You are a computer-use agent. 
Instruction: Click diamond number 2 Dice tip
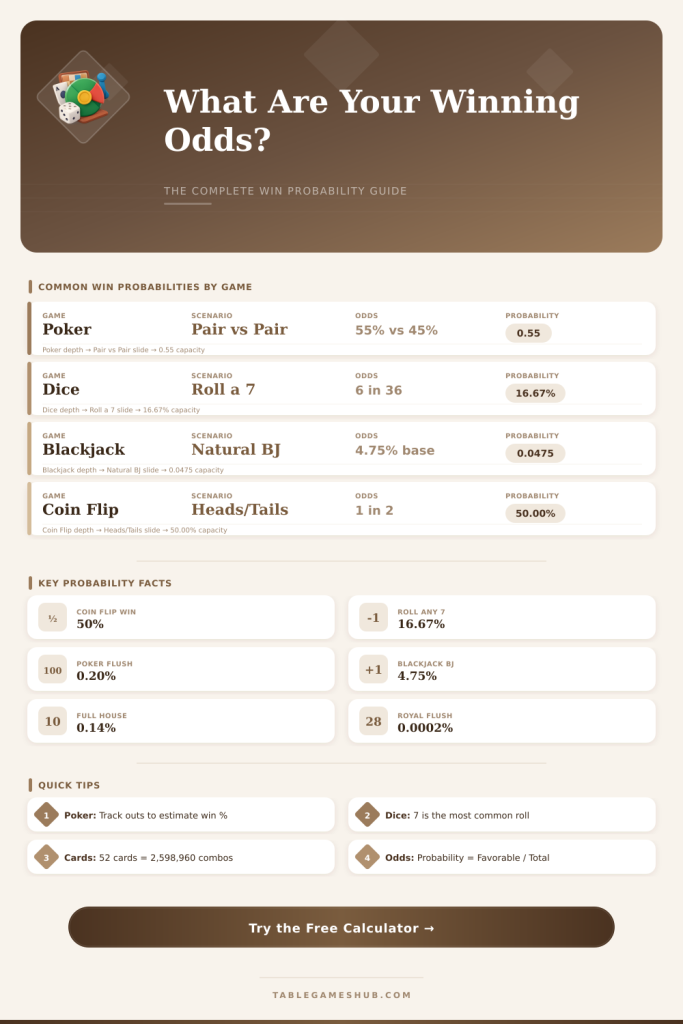368,815
